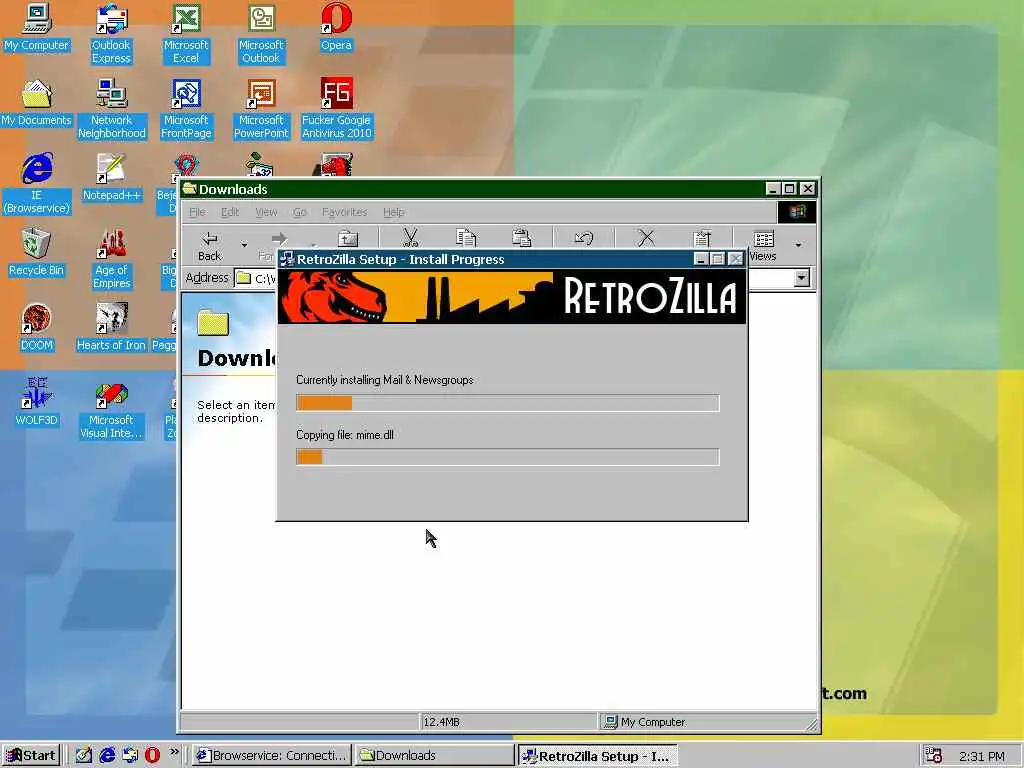This screenshot has width=1024, height=768.
Task: Expand the quick launch overflow chevron
Action: [174, 752]
